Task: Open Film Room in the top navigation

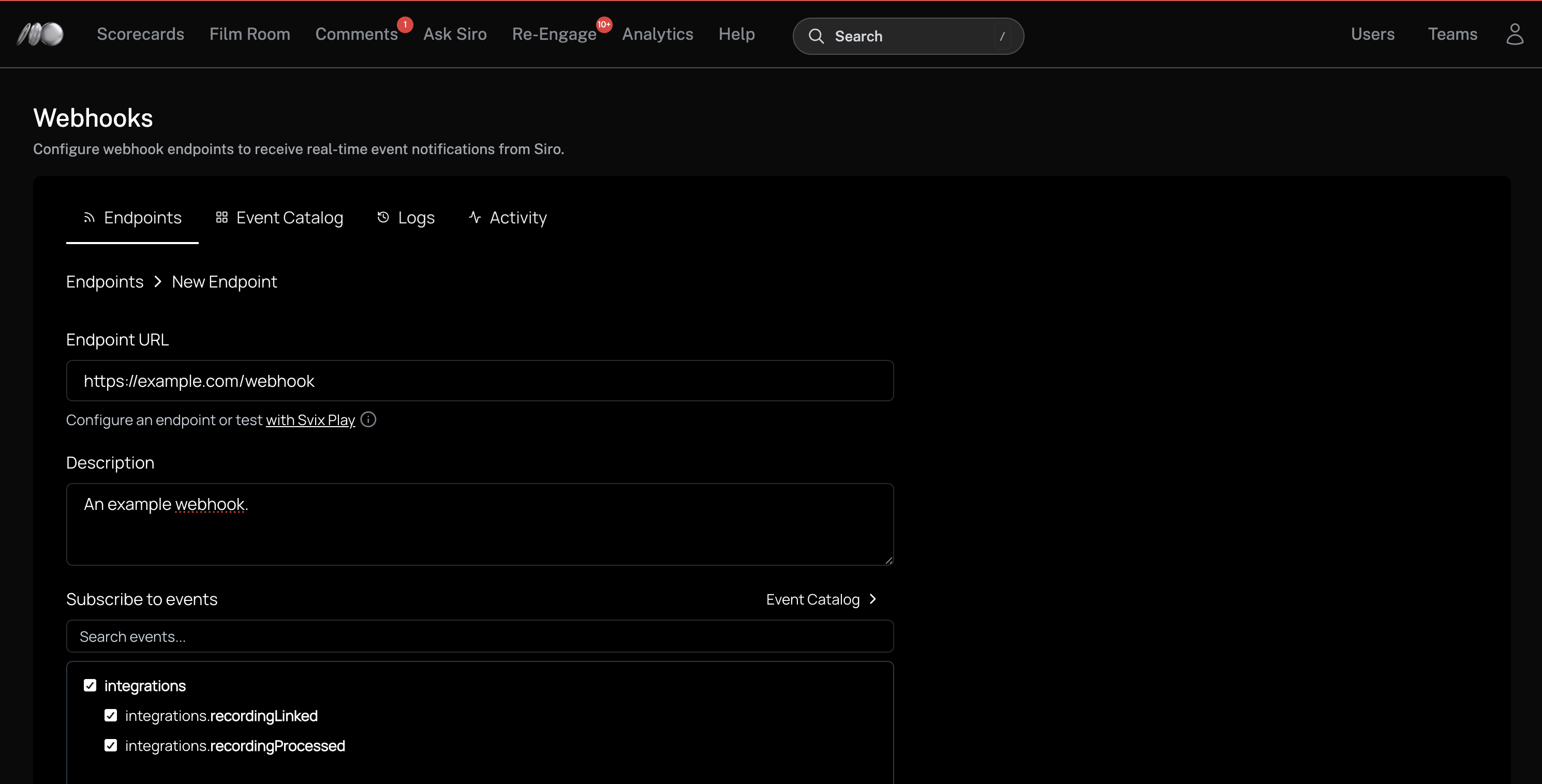Action: pos(249,34)
